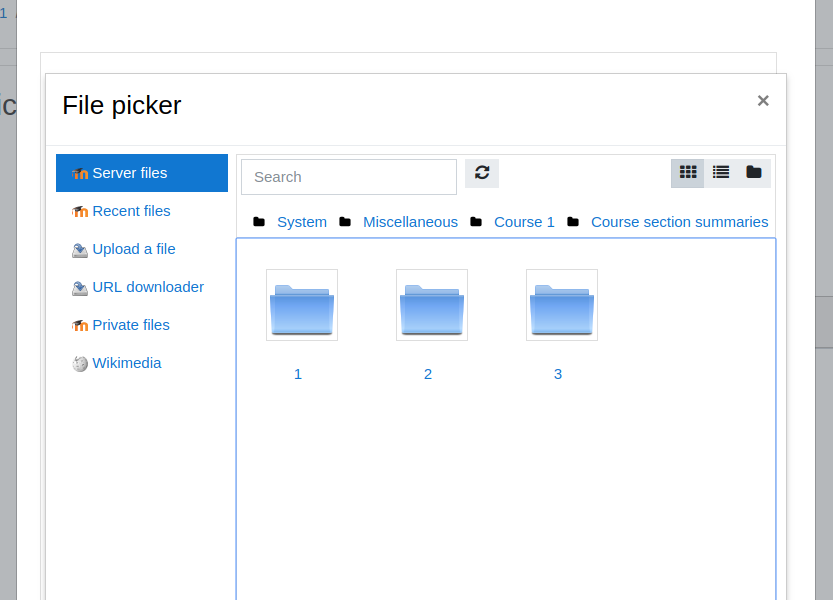833x600 pixels.
Task: Navigate to System breadcrumb
Action: (302, 222)
